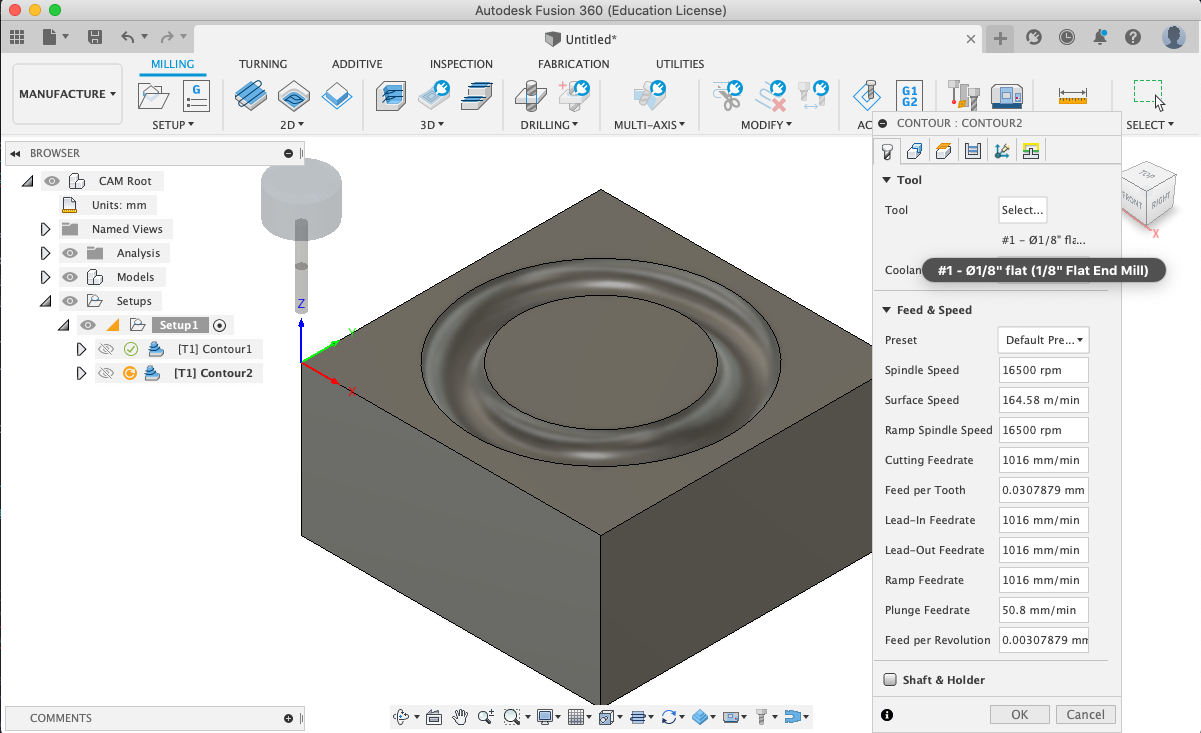
Task: Click the 3D Pocket Clearing icon
Action: [435, 96]
